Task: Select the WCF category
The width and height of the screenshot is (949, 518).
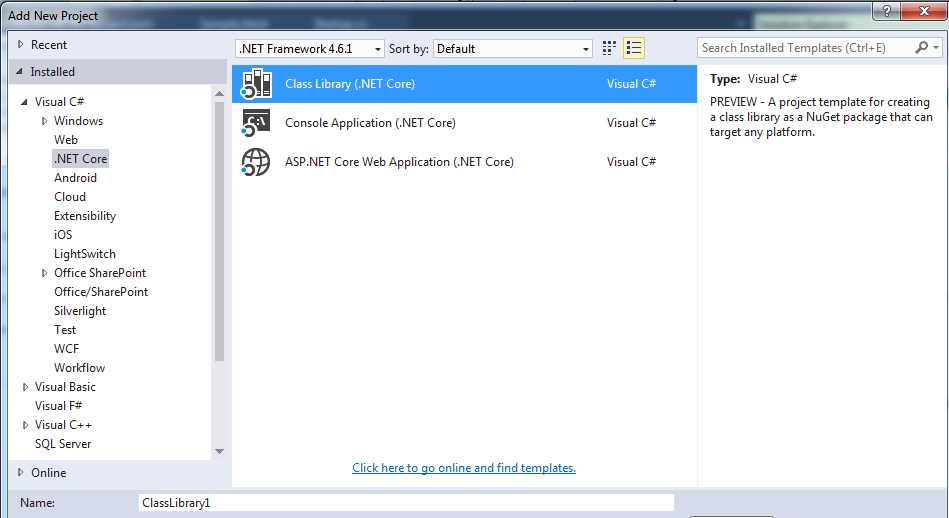Action: pos(67,349)
